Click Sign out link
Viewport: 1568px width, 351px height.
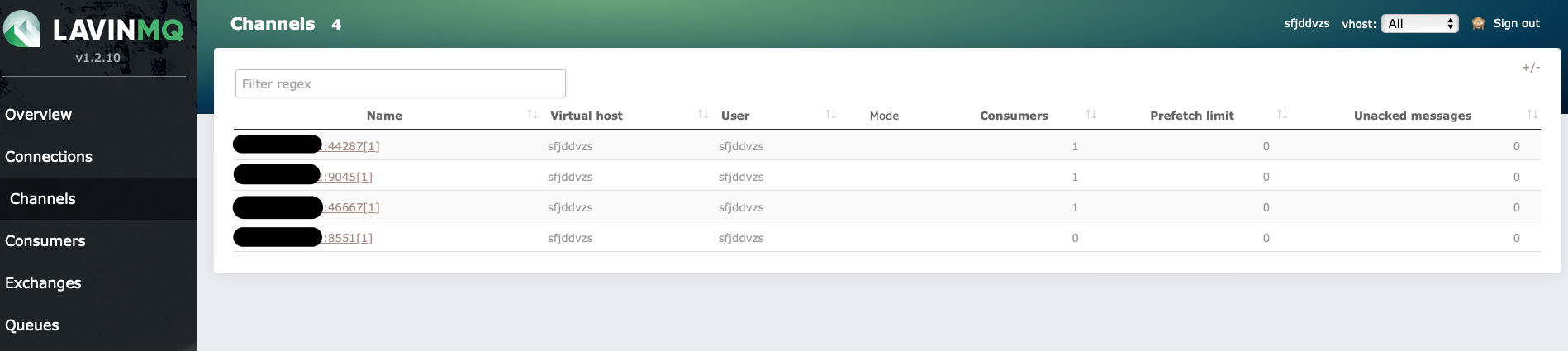(1516, 24)
